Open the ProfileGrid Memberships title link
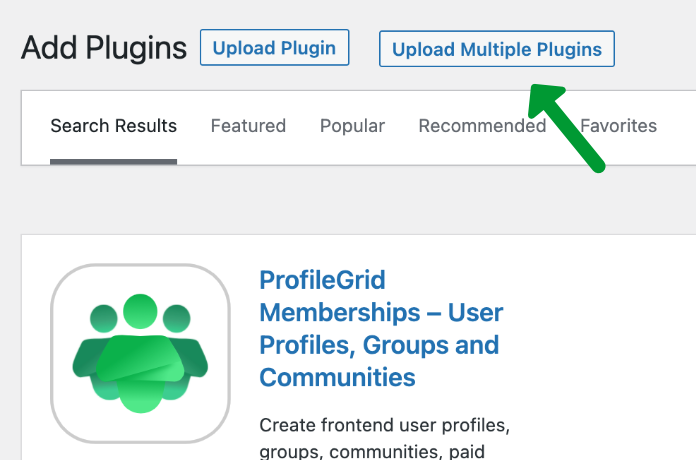The image size is (696, 460). tap(380, 328)
